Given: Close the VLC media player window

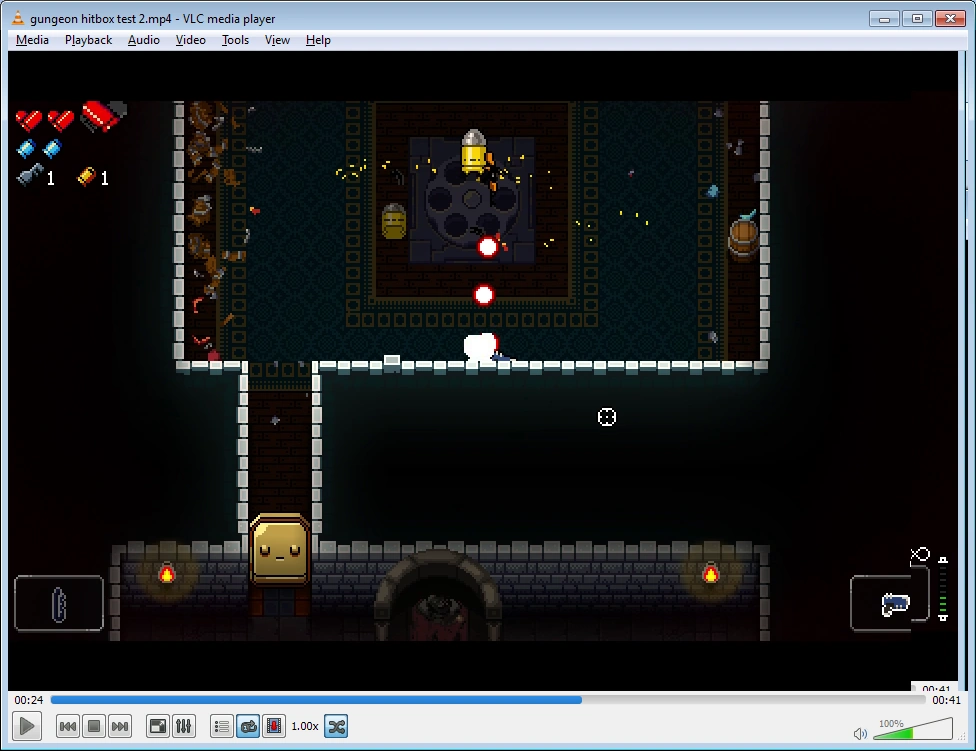Looking at the screenshot, I should 950,19.
